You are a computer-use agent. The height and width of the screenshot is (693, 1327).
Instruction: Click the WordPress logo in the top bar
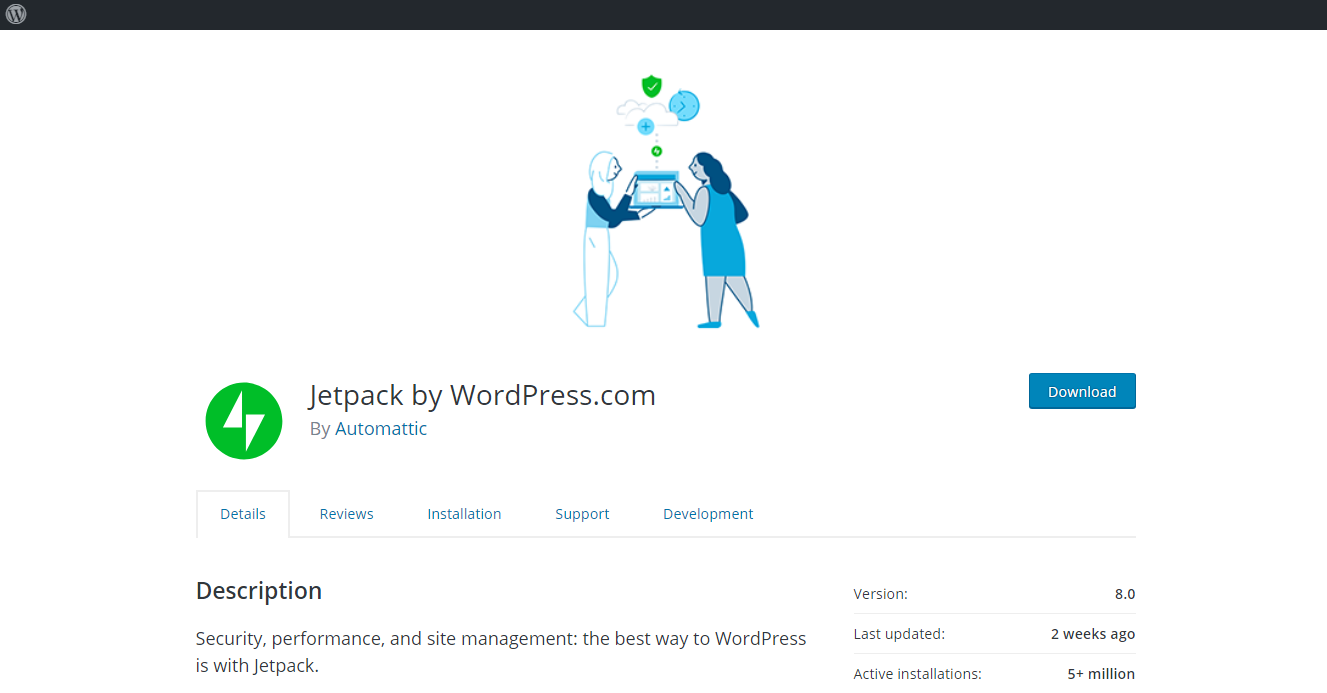point(16,14)
